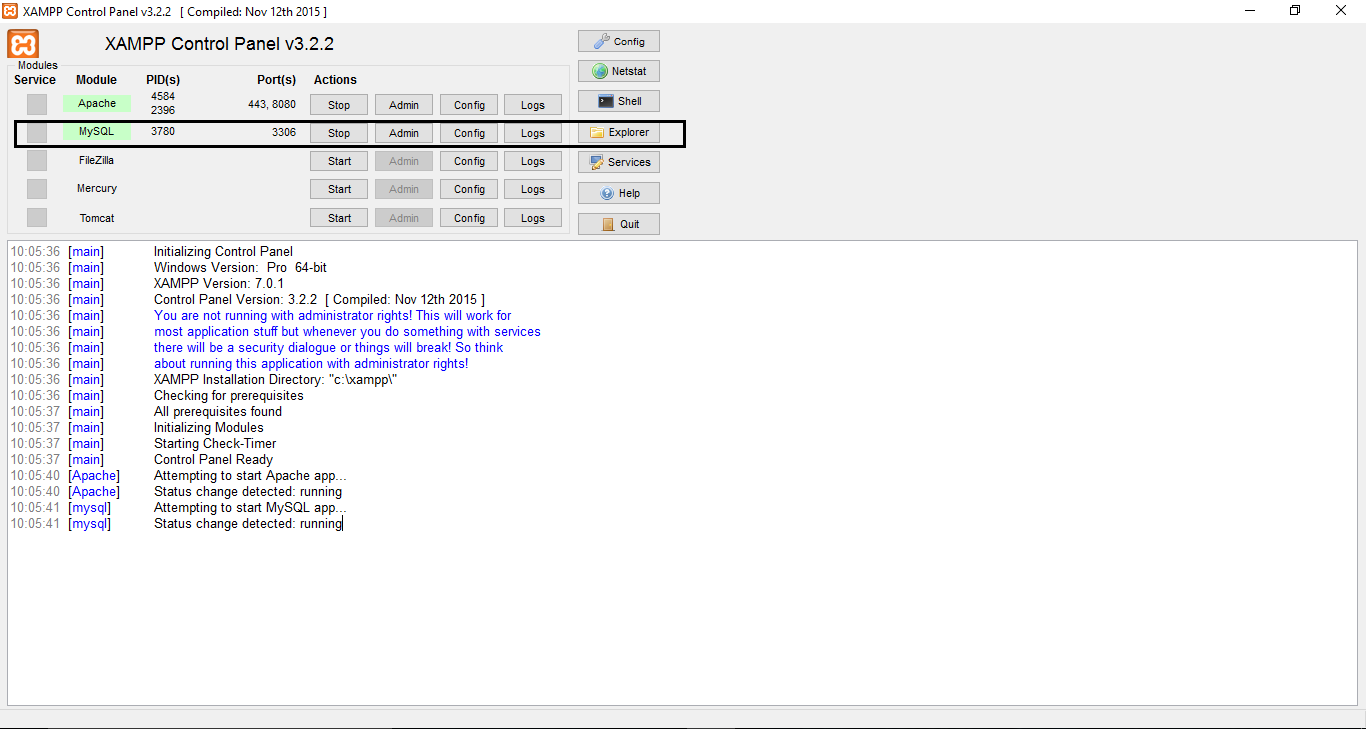Click log line 'XAMPP Version: 7.0.1'
1366x729 pixels.
[x=219, y=284]
